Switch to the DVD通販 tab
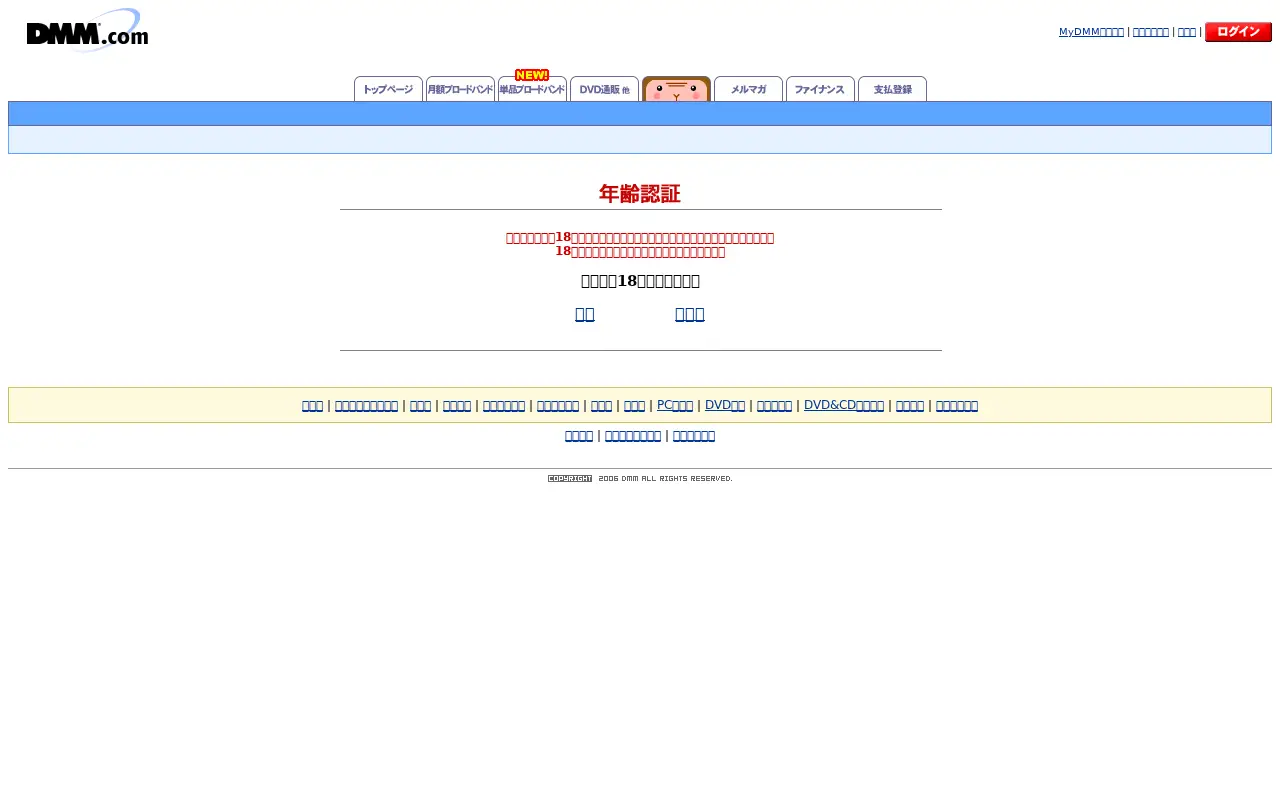Viewport: 1280px width, 800px height. tap(604, 89)
